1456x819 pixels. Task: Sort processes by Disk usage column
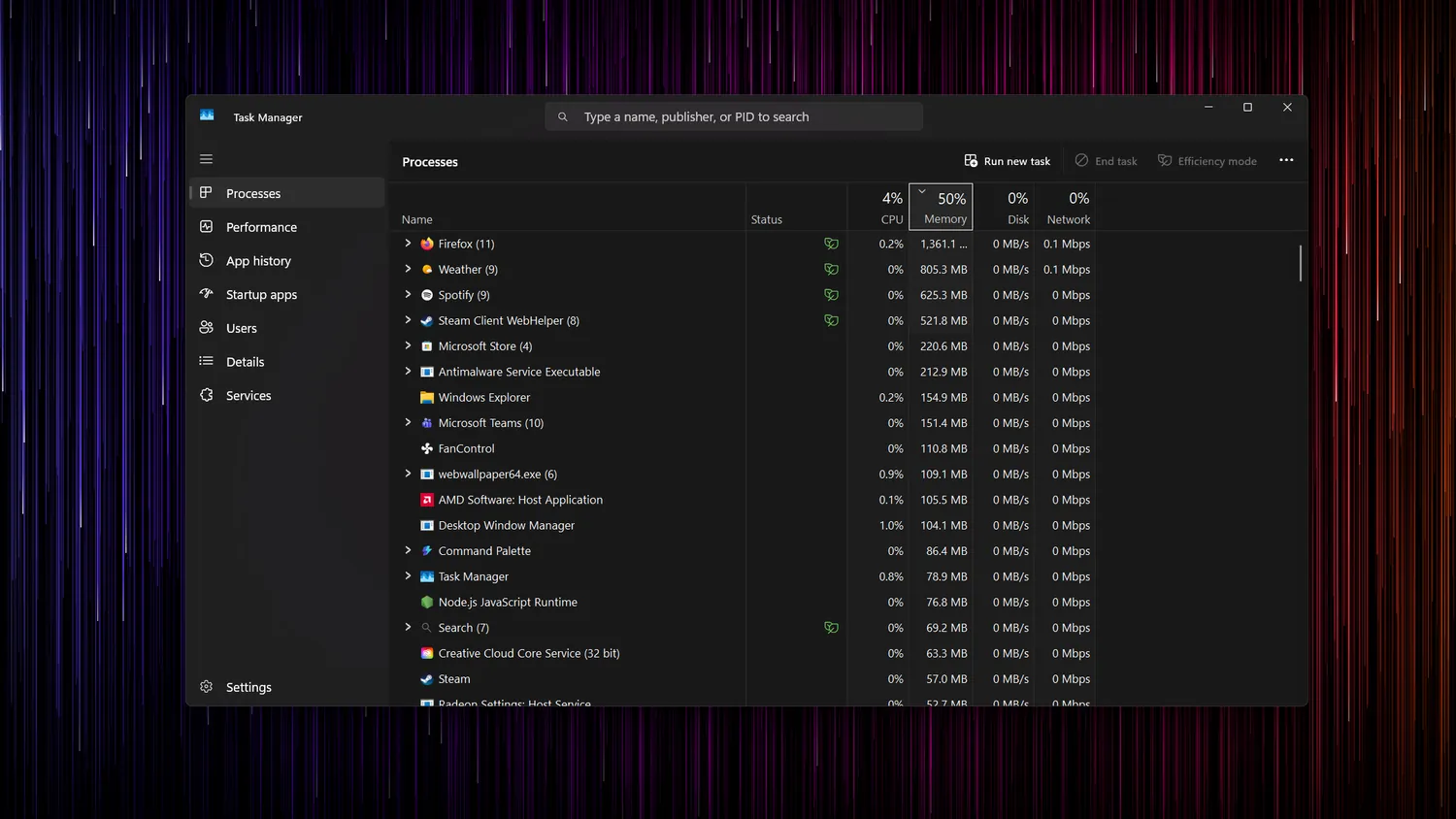(x=1004, y=207)
